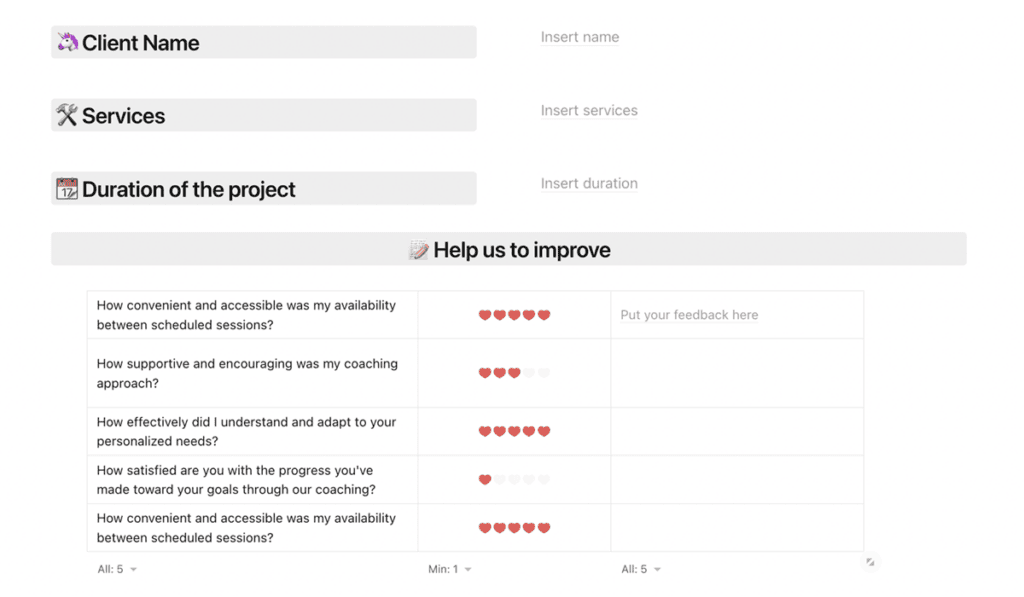Click the calendar icon beside Duration of the project
Screen dimensions: 1024x597
[x=65, y=188]
